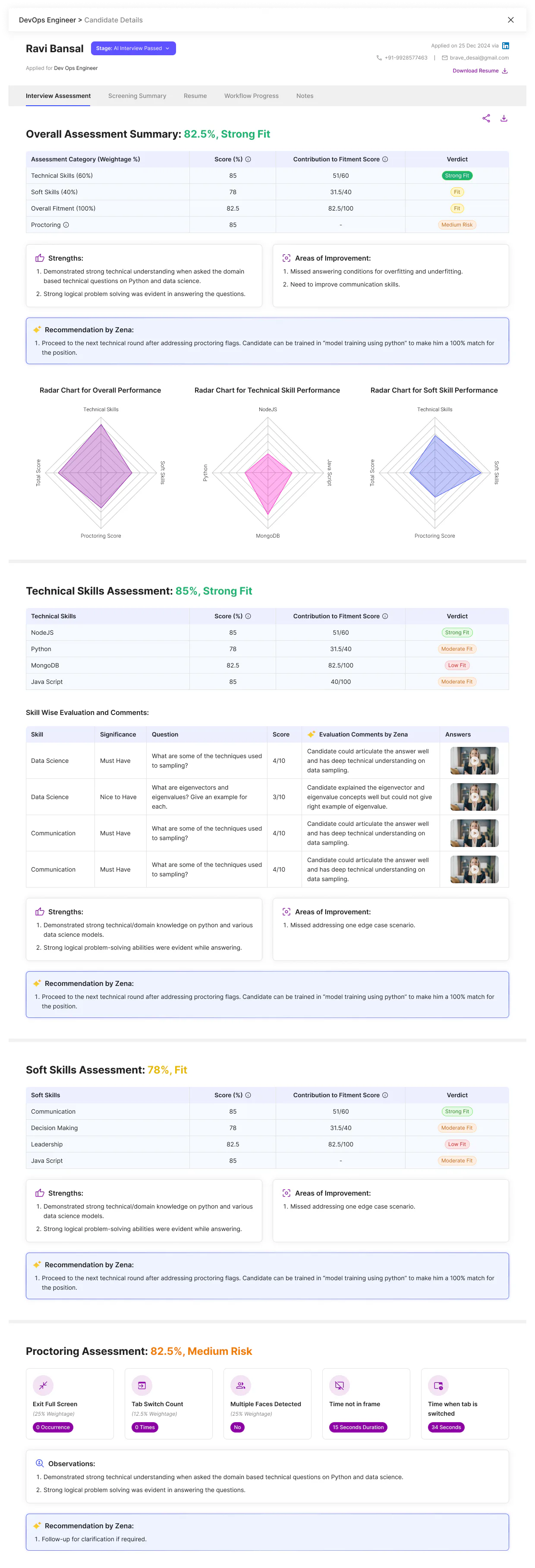Select the brave_desai@gmail.com email address
The height and width of the screenshot is (1568, 535).
pos(479,58)
